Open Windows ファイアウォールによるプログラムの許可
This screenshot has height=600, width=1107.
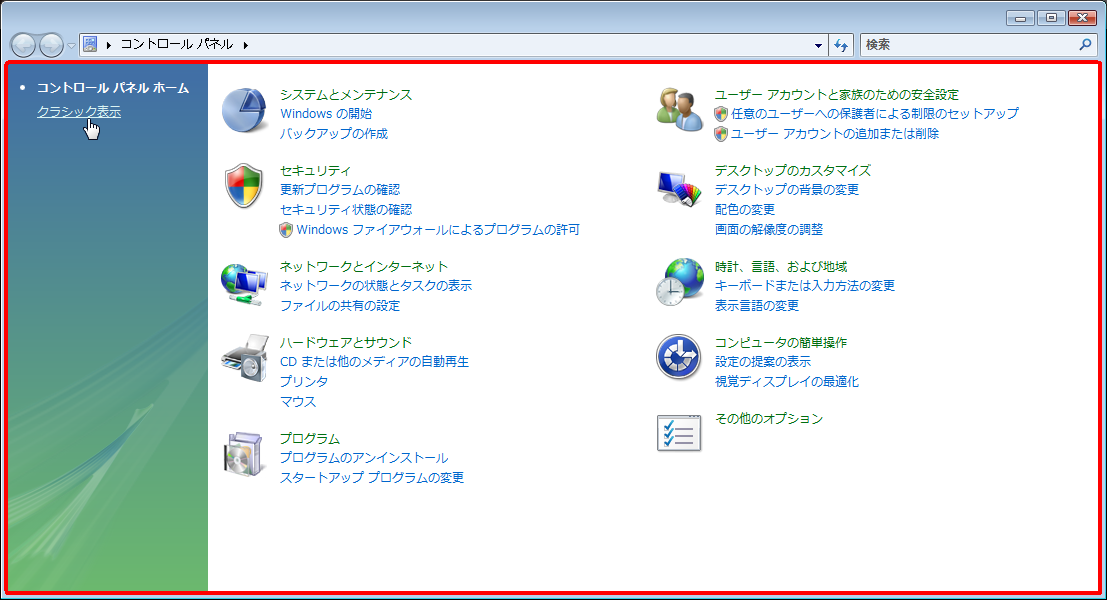pyautogui.click(x=438, y=229)
